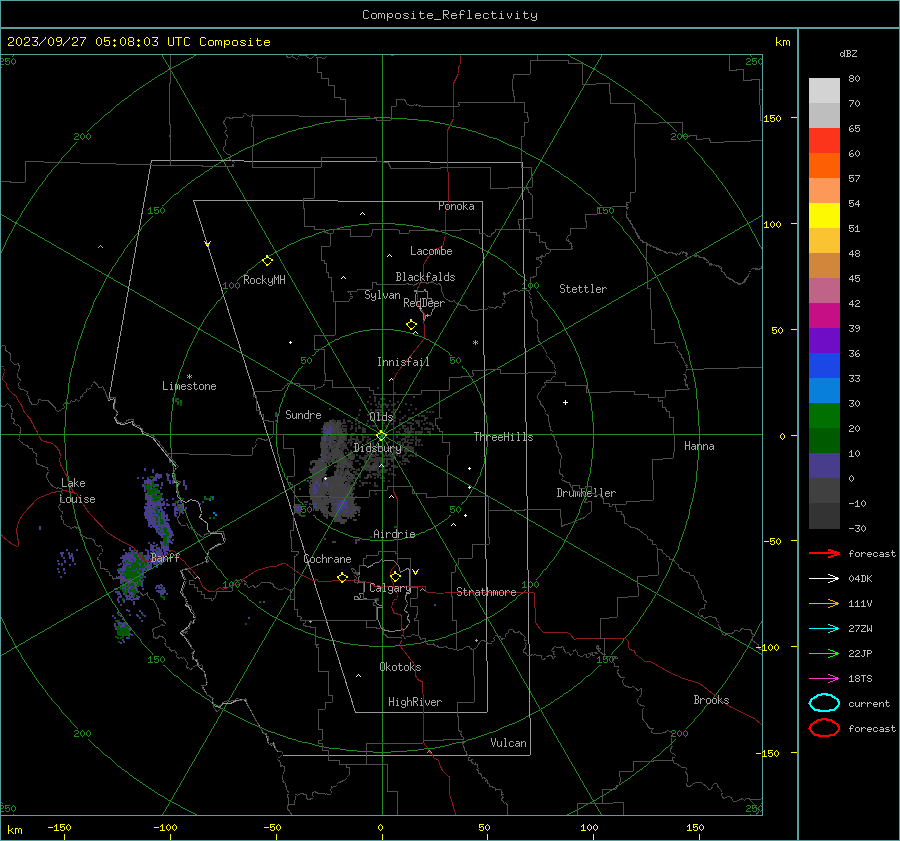
Task: Click the ThreeHills label
Action: click(x=503, y=437)
